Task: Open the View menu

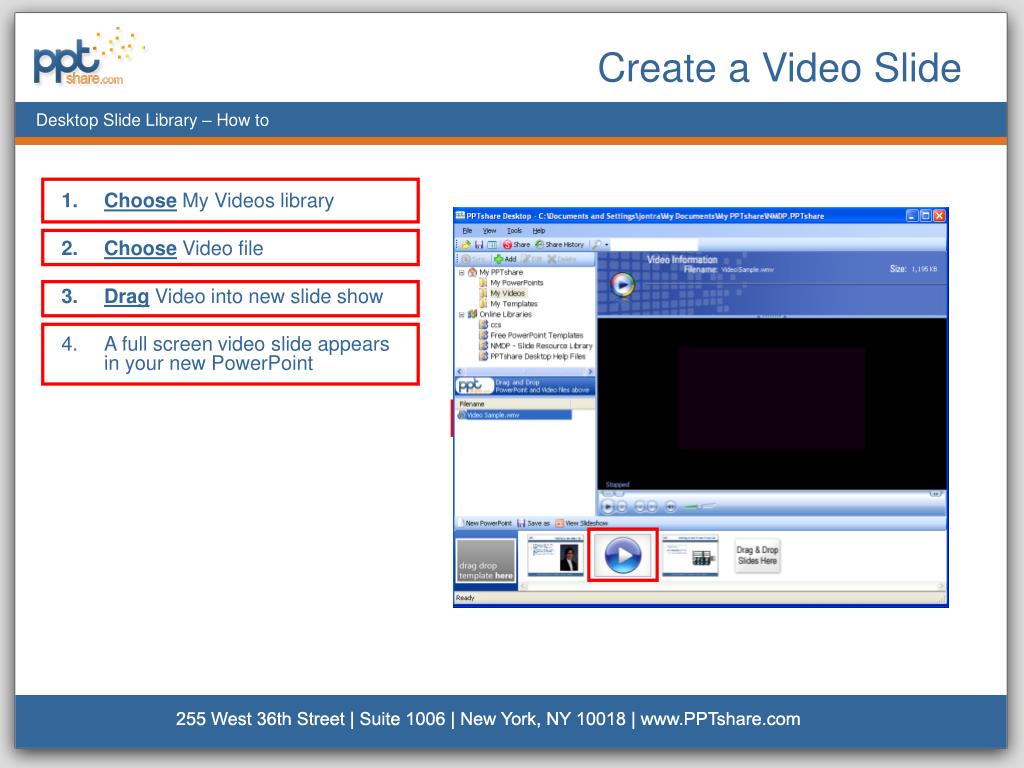Action: point(489,231)
